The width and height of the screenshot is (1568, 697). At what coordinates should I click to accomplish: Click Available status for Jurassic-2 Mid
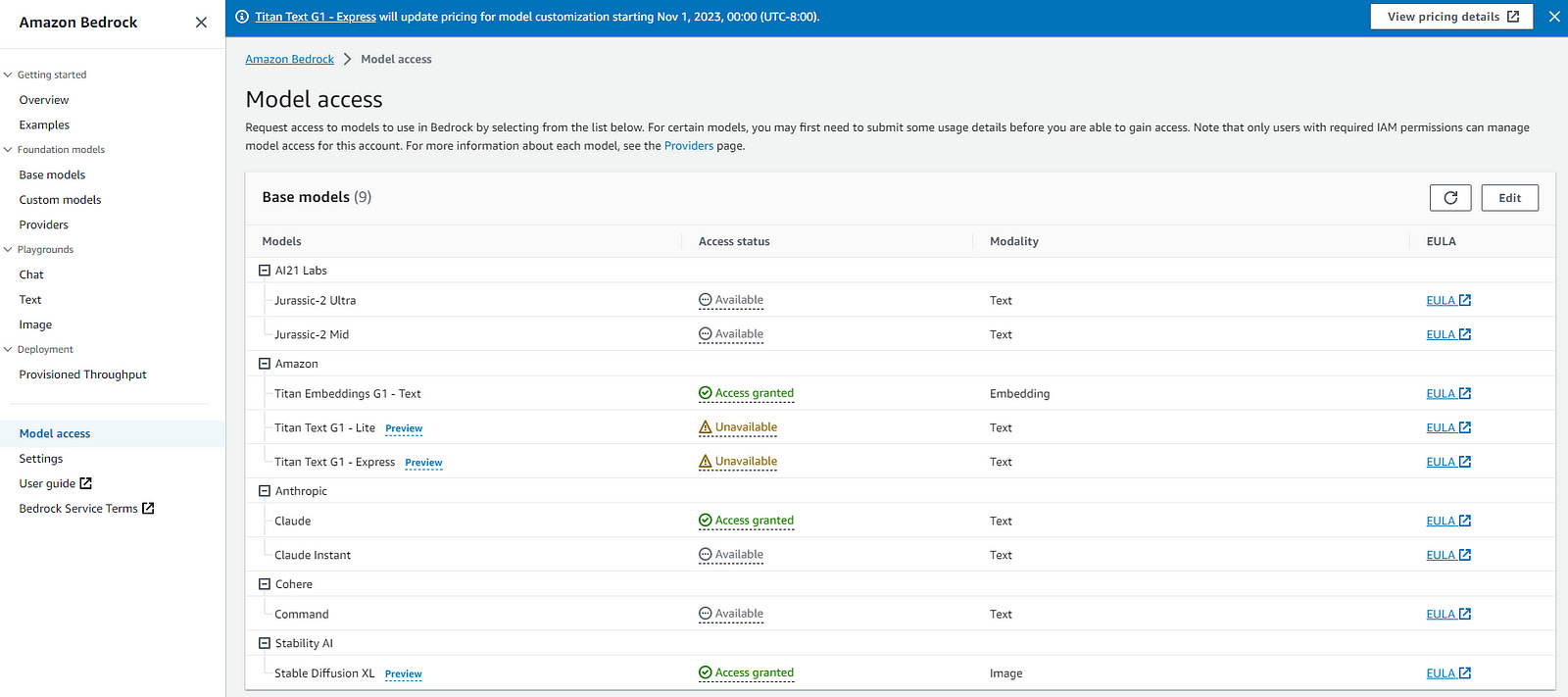[731, 334]
